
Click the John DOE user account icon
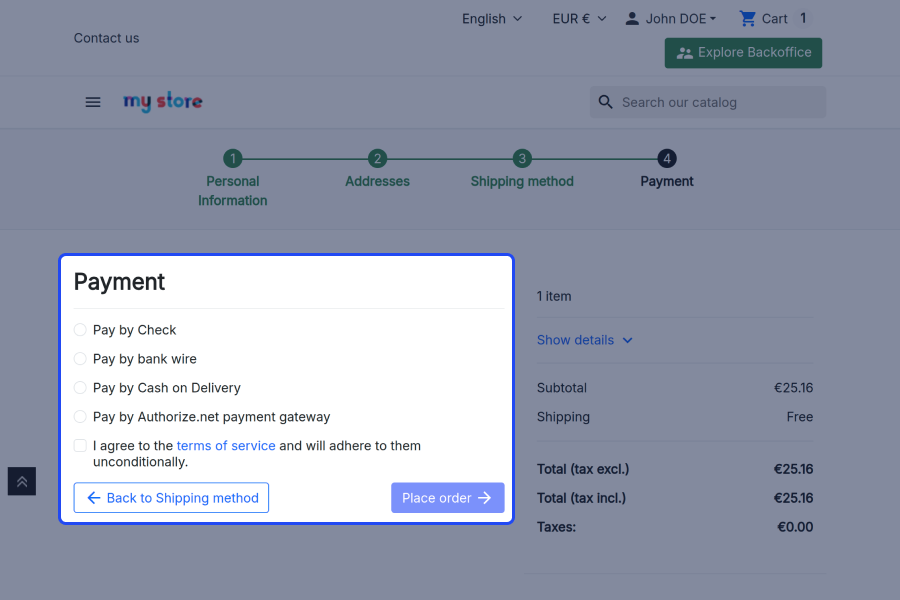point(632,18)
